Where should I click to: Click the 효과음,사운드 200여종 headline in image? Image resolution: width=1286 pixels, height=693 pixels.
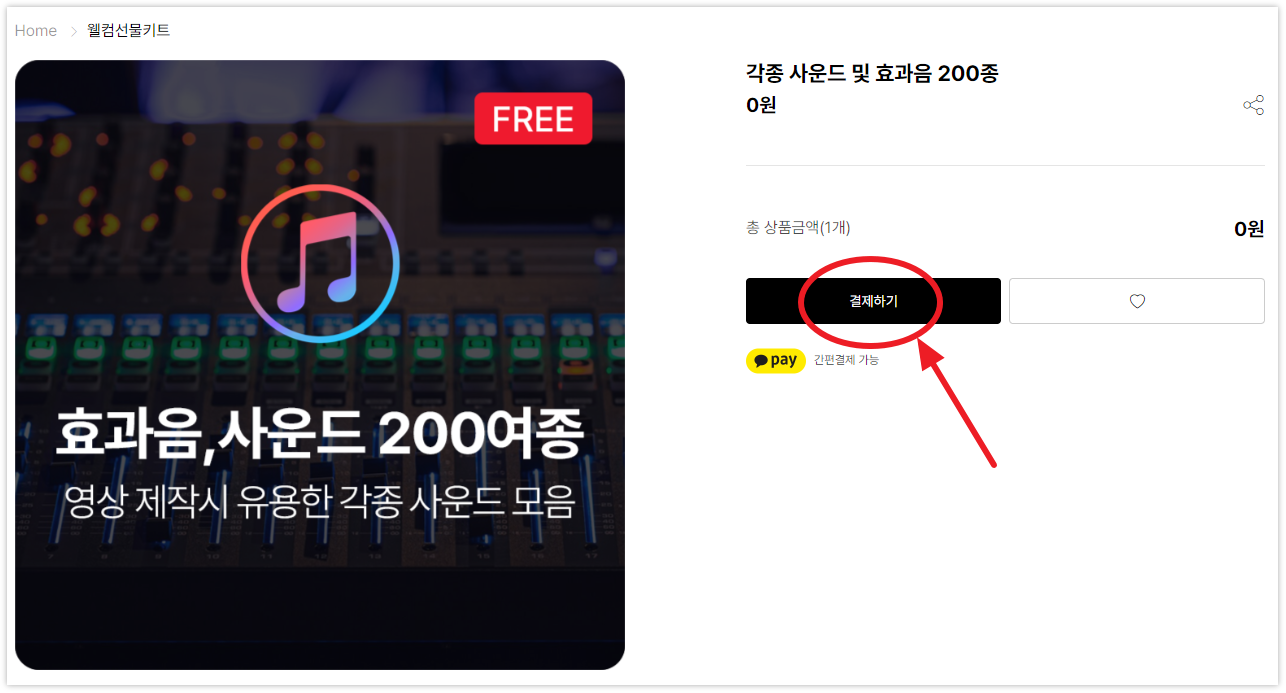click(319, 433)
